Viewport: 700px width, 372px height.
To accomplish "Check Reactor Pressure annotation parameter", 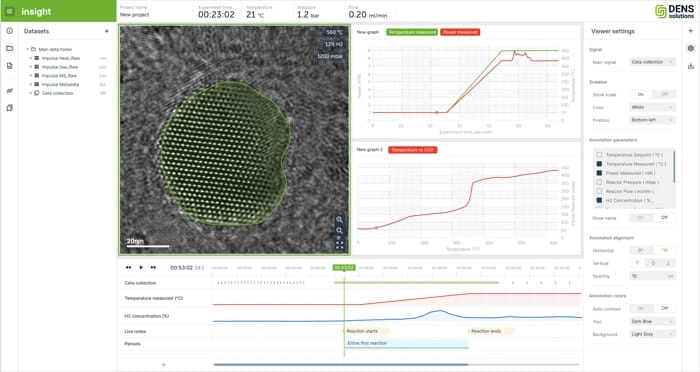I will [x=599, y=182].
